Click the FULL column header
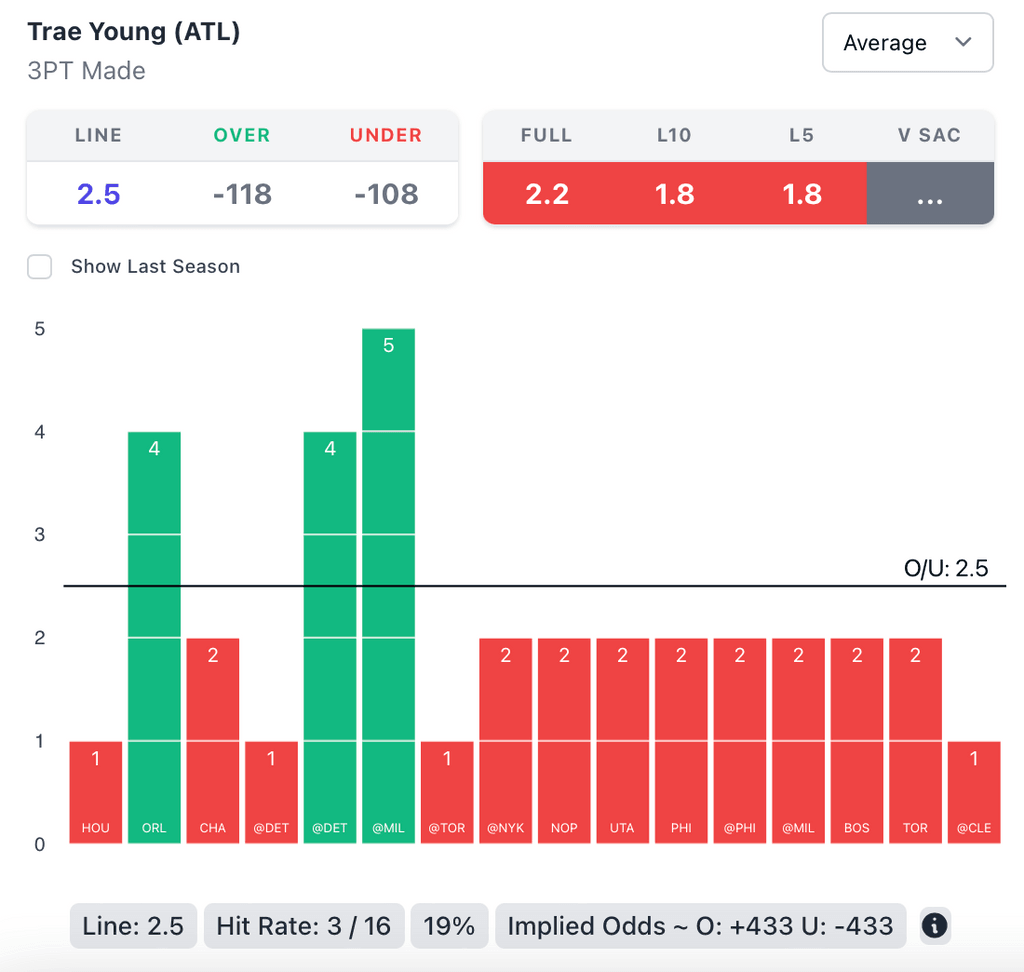Image resolution: width=1024 pixels, height=972 pixels. pos(547,135)
